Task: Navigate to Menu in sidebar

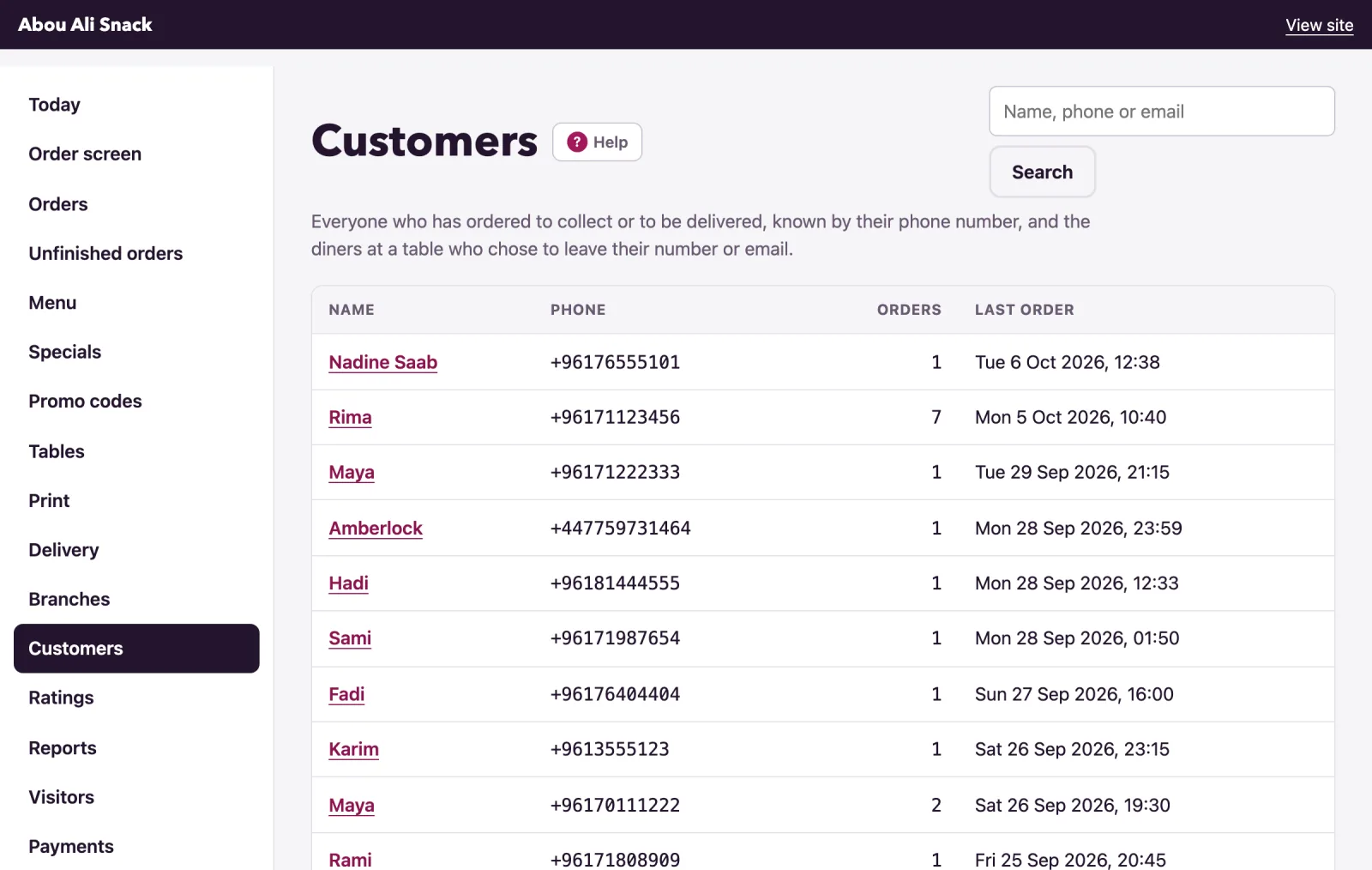Action: coord(52,303)
